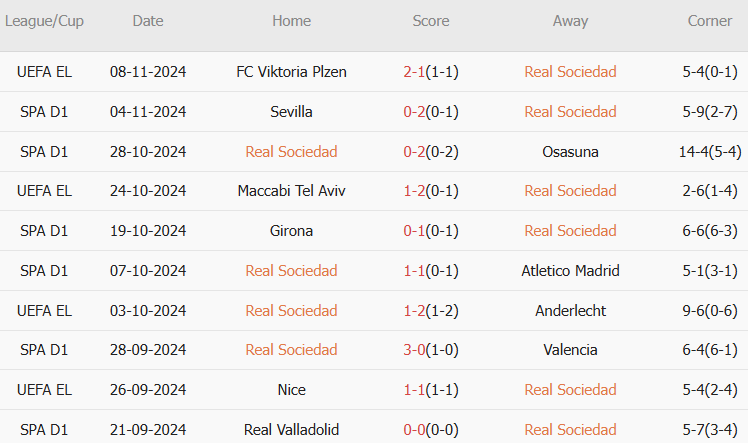Click the Osasuna away team name
748x443 pixels.
click(570, 152)
